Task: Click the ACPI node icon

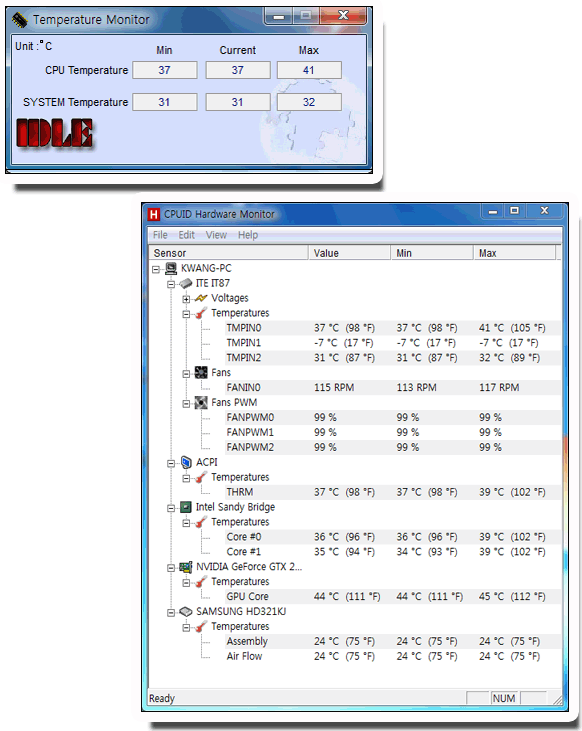Action: pyautogui.click(x=186, y=462)
